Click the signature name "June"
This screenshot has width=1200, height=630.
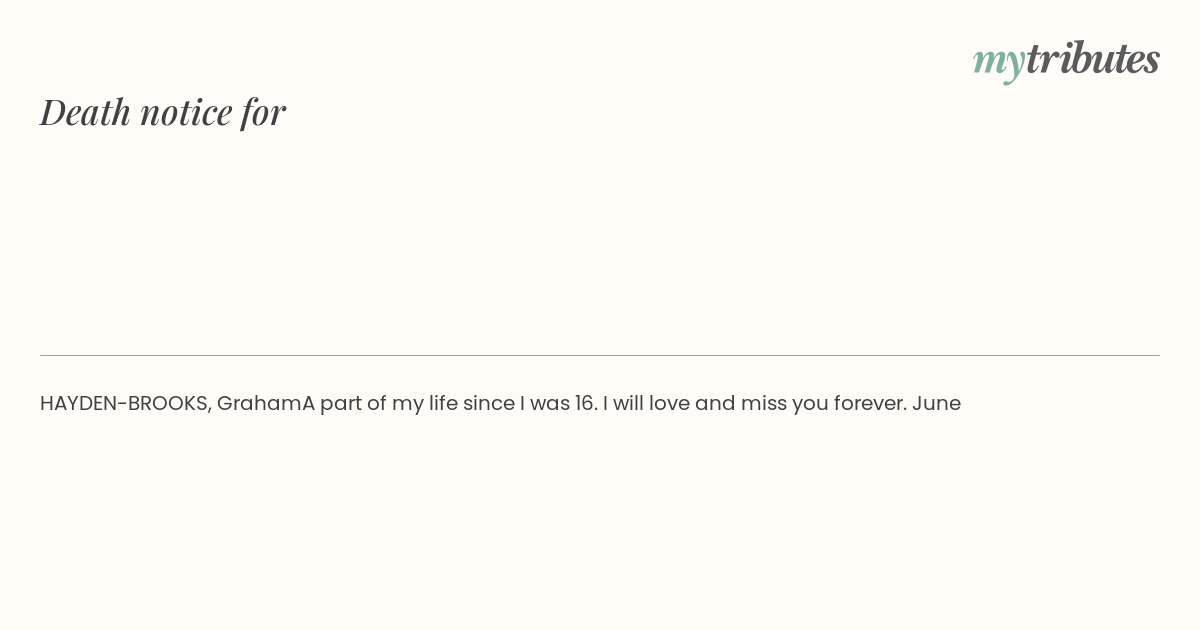point(936,404)
